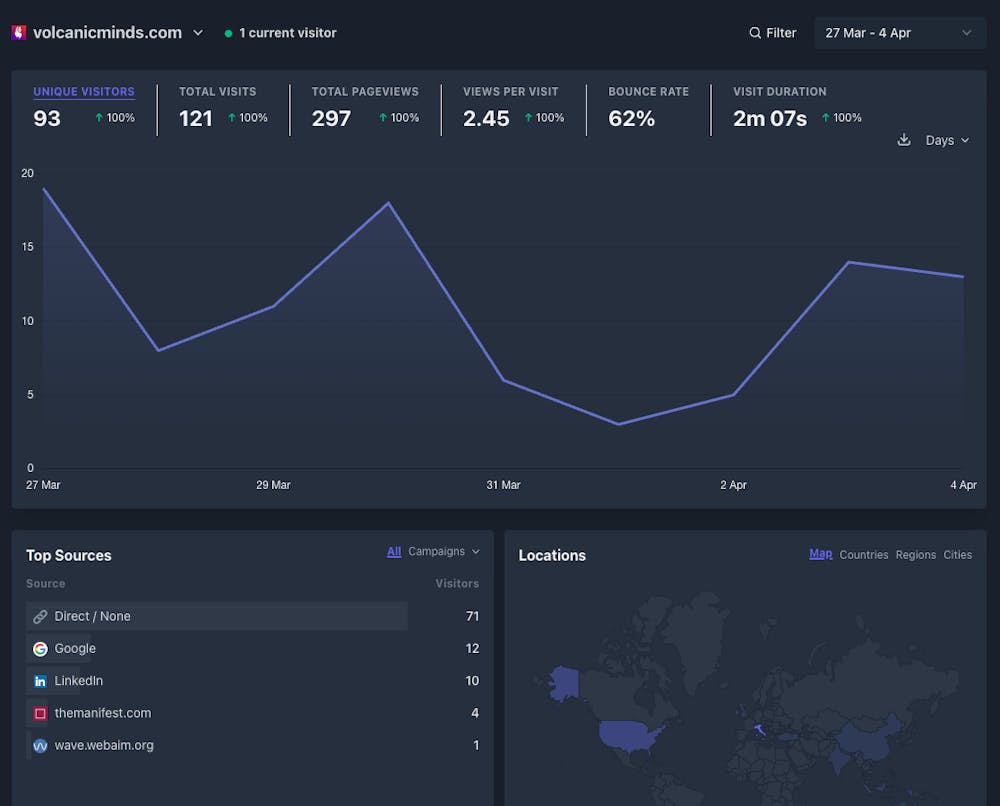Click the wave.webaim.org source icon

coord(40,746)
